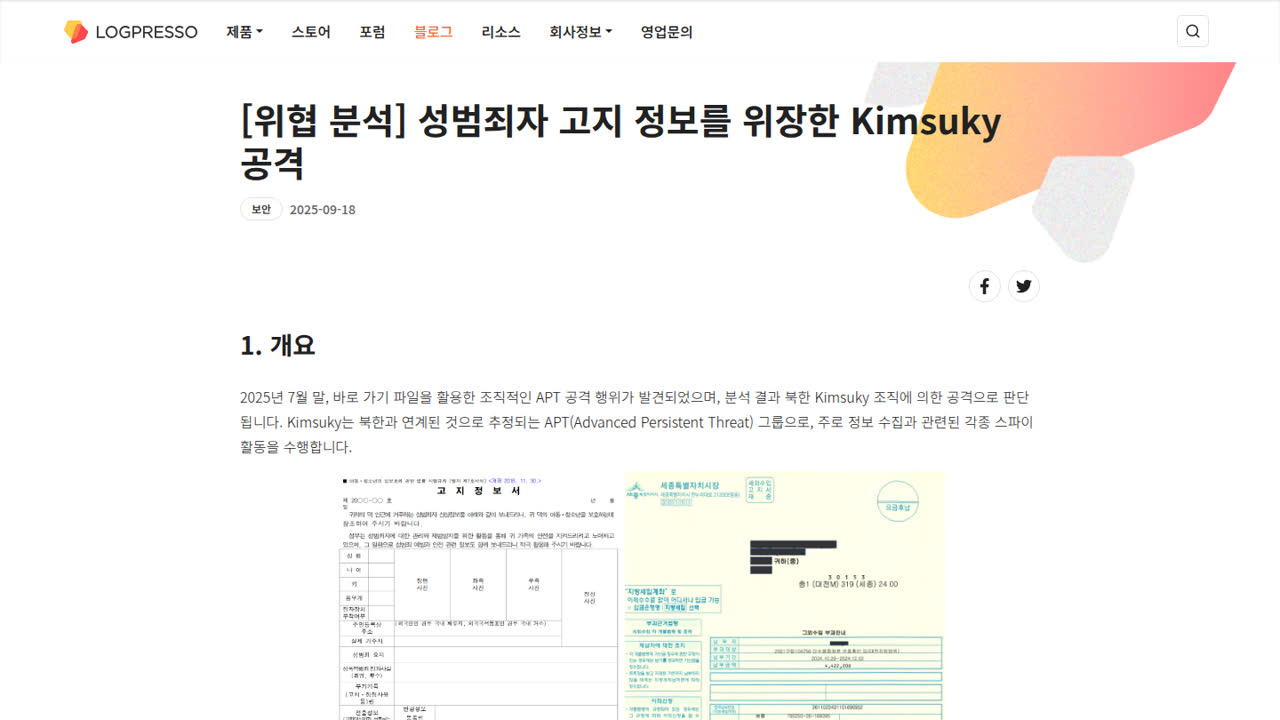Click the Kimsuky attack article title

coord(621,141)
